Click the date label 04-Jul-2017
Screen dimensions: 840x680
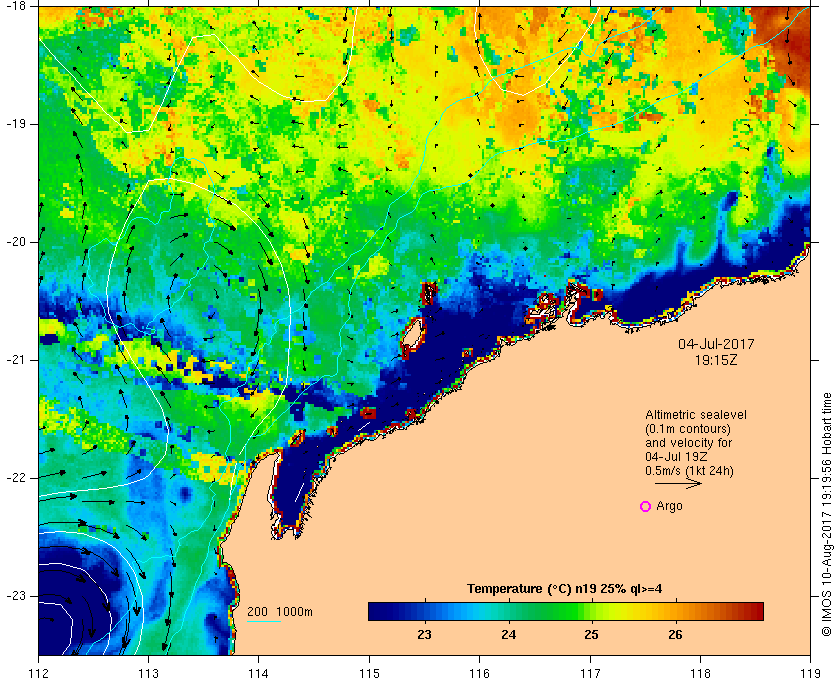(716, 344)
